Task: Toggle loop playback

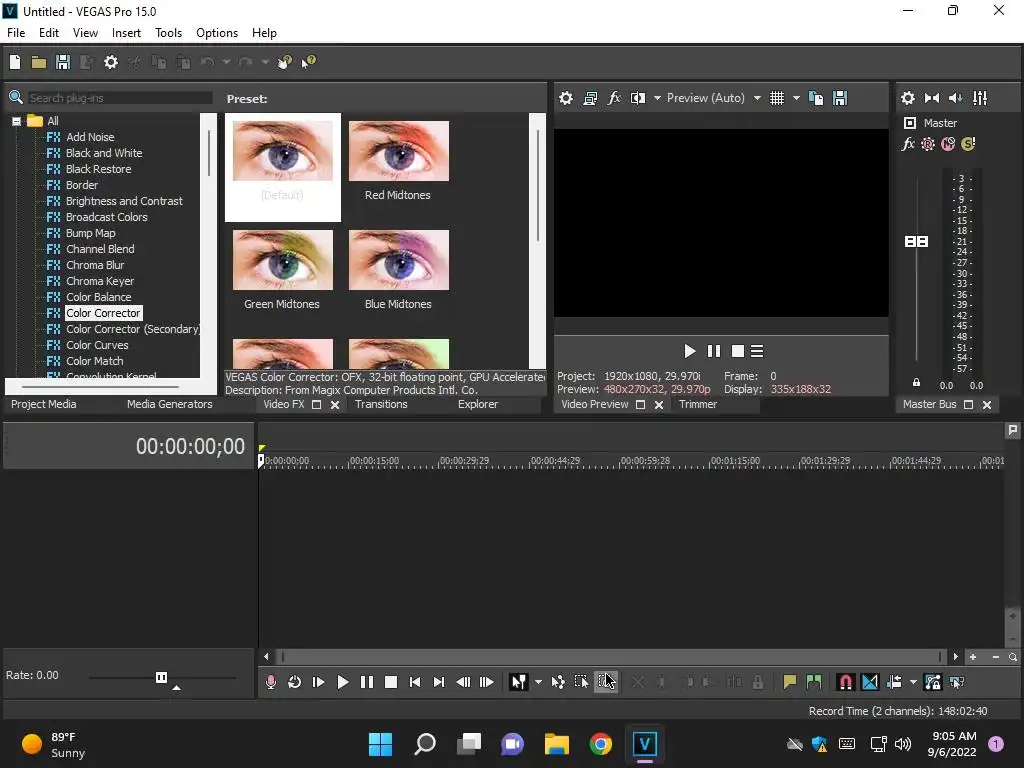Action: coord(295,682)
